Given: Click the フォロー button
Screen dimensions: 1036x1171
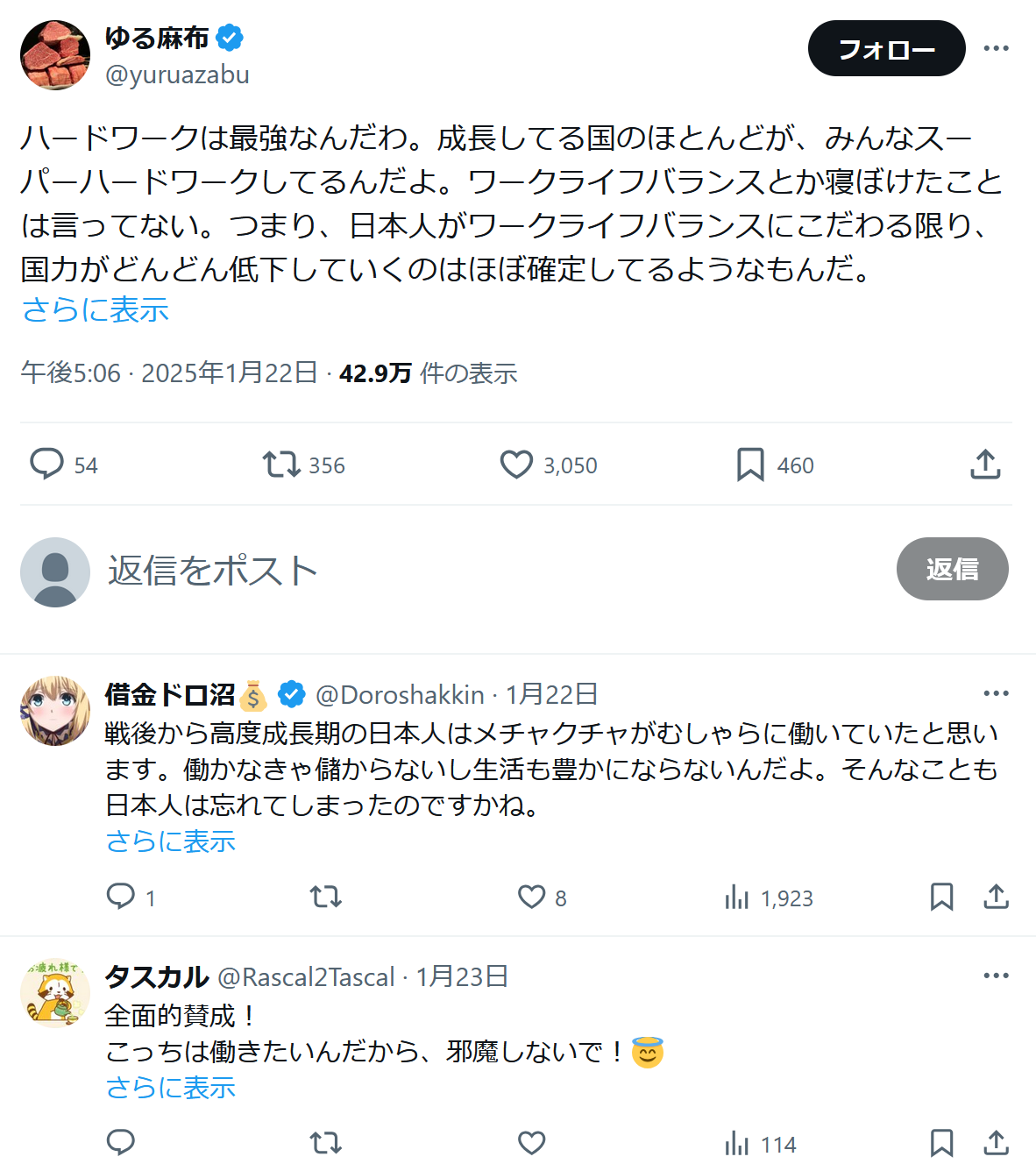Looking at the screenshot, I should pos(886,49).
